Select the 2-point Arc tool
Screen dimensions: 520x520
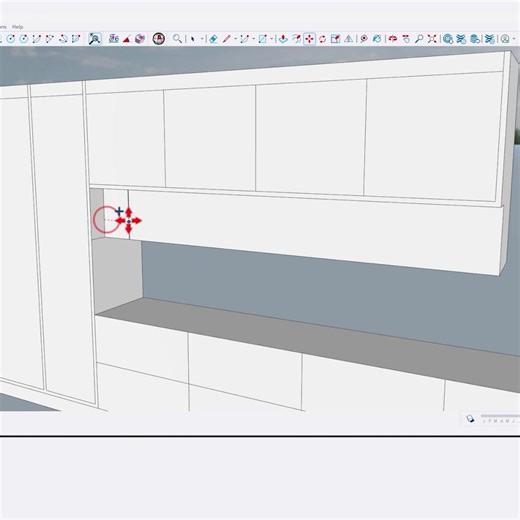37,39
